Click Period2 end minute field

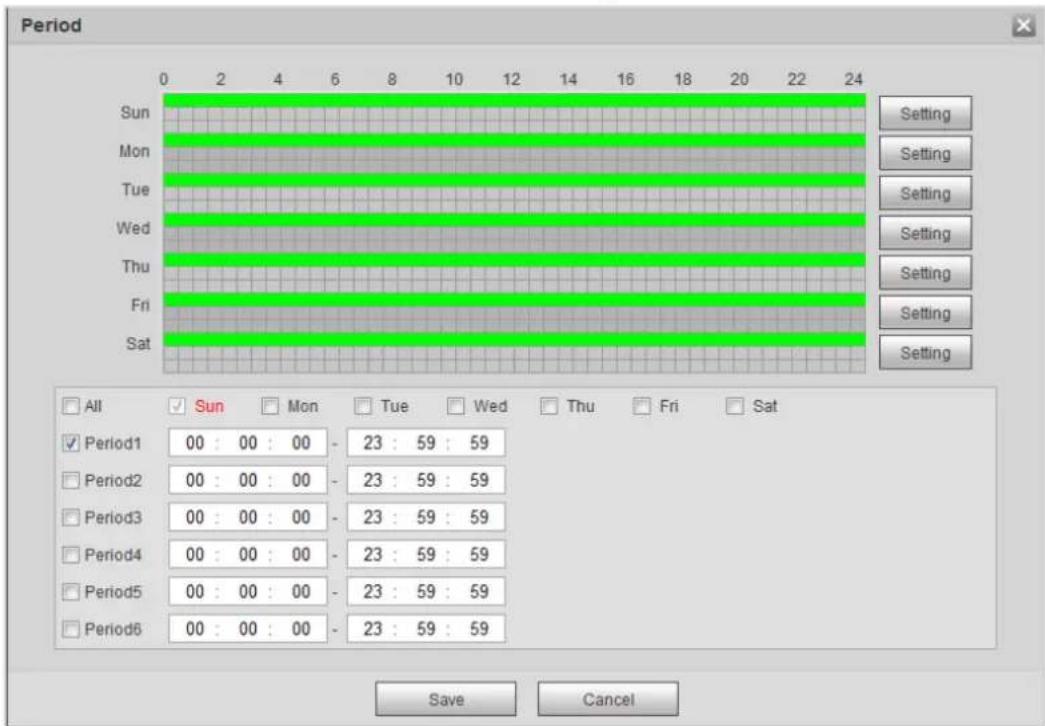(x=426, y=481)
